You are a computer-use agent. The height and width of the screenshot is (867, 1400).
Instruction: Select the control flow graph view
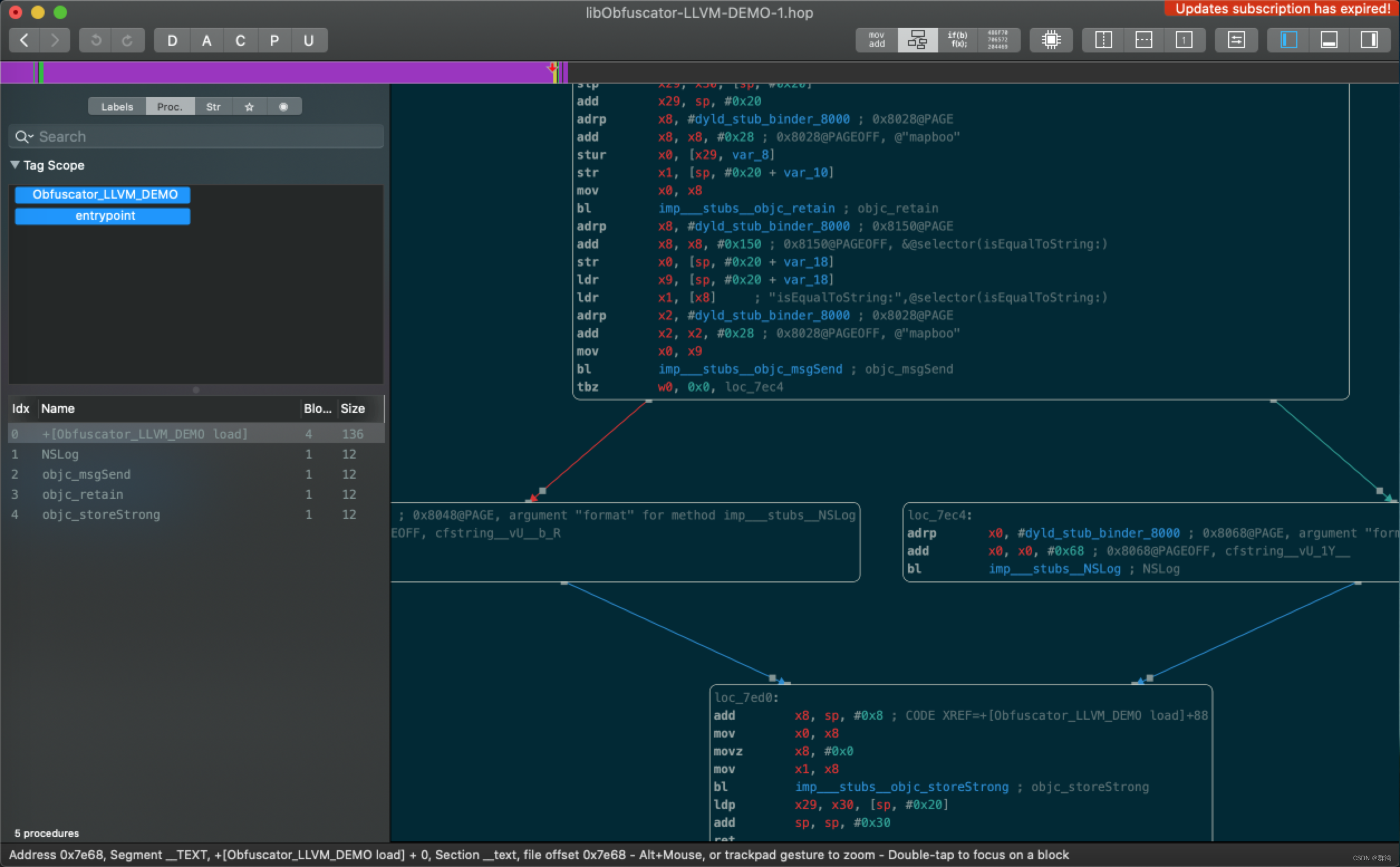[917, 40]
